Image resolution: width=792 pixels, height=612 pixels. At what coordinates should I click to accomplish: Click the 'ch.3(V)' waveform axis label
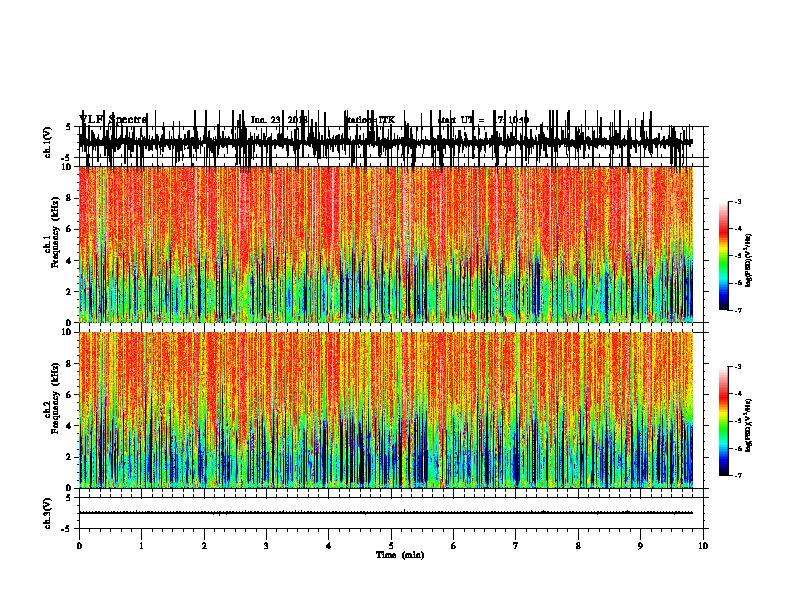coord(48,513)
